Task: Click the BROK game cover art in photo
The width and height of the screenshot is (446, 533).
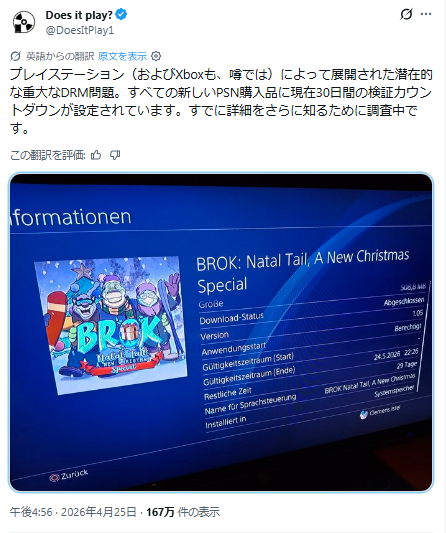Action: [x=110, y=325]
